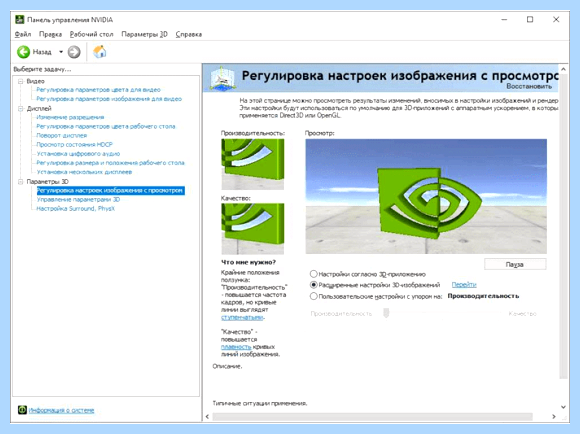Select Пользовательские настройки с упором на radio
This screenshot has width=580, height=434.
pos(314,296)
